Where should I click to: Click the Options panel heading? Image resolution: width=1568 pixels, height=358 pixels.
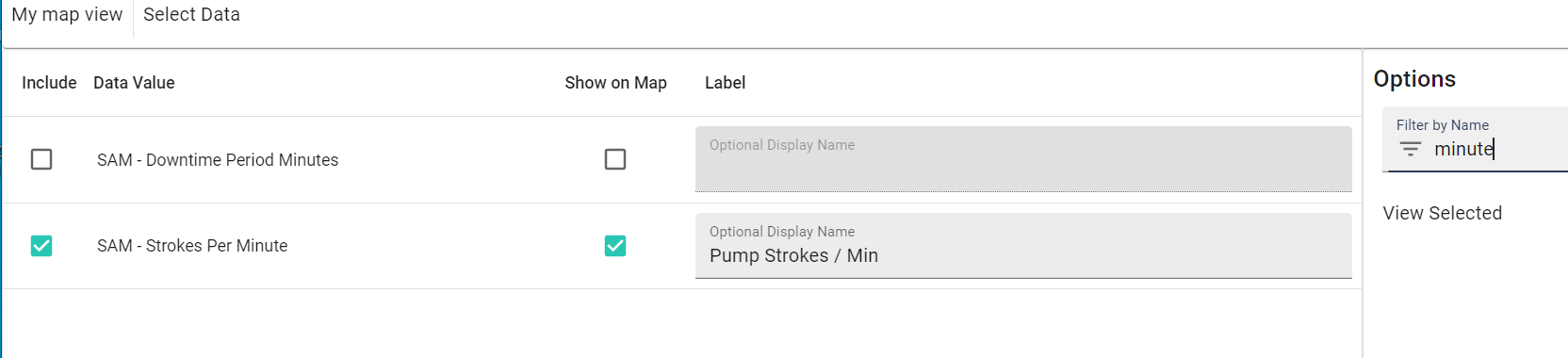point(1414,79)
